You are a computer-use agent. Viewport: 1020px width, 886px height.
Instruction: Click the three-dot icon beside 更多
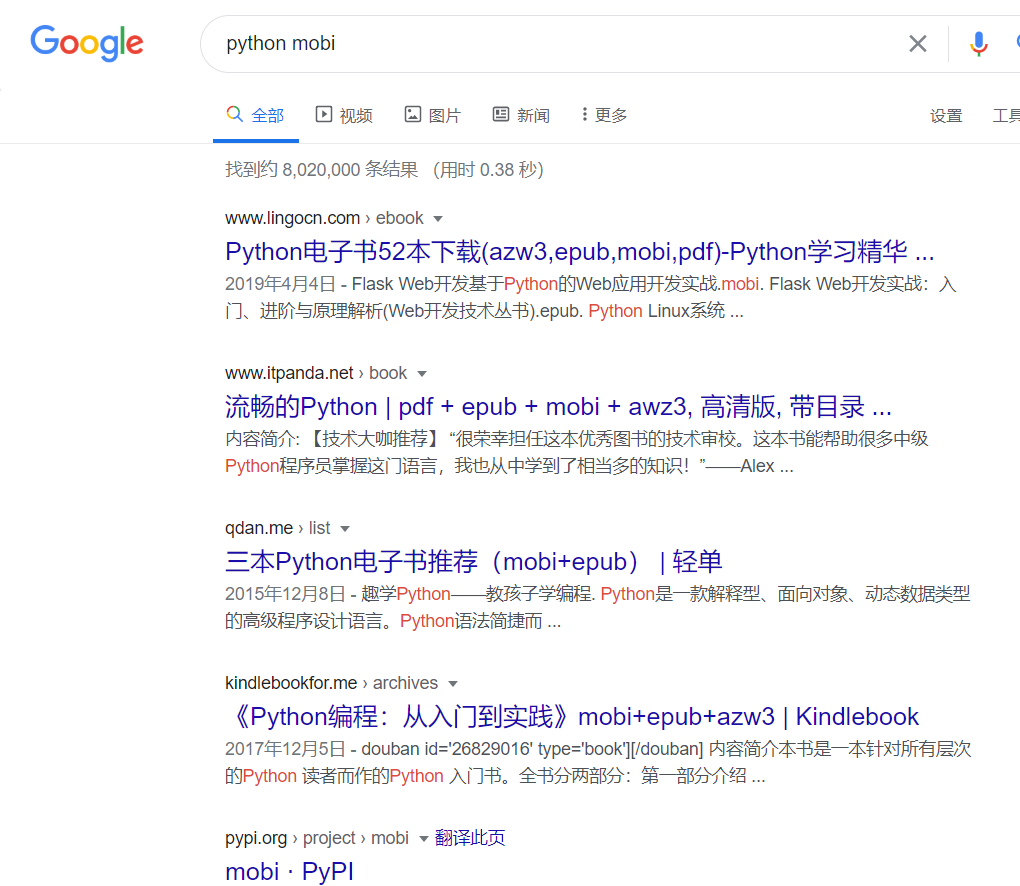click(584, 114)
